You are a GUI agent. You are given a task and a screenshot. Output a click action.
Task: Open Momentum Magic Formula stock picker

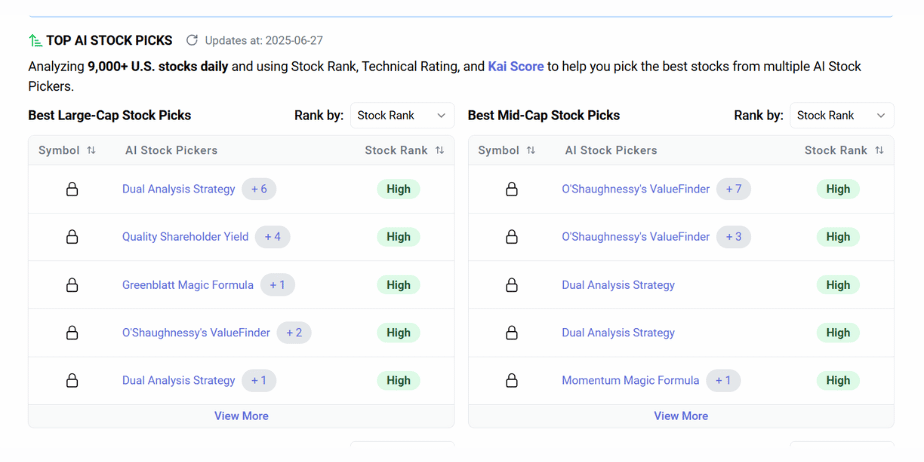pyautogui.click(x=631, y=381)
